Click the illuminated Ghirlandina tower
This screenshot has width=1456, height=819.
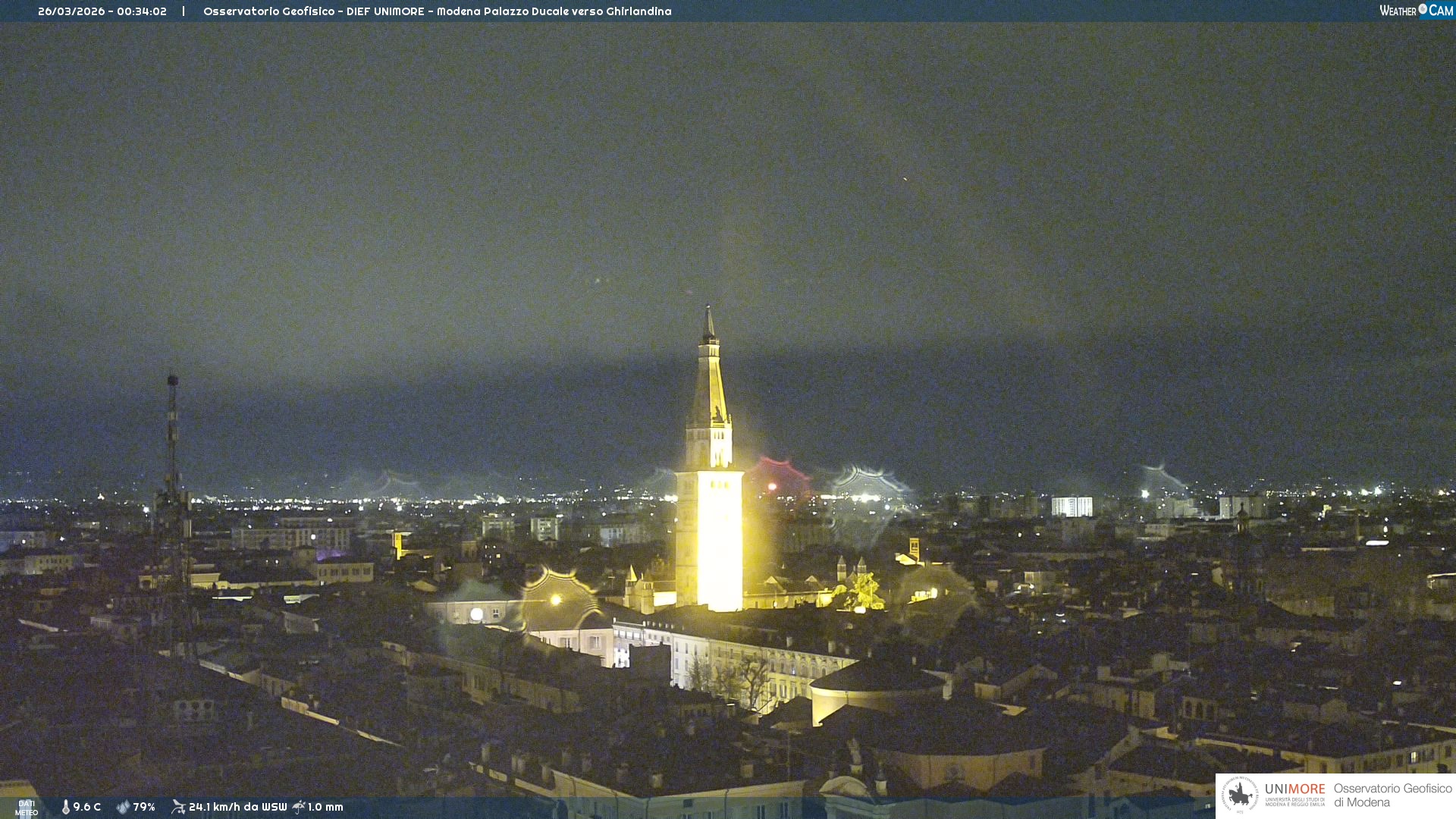coord(710,531)
